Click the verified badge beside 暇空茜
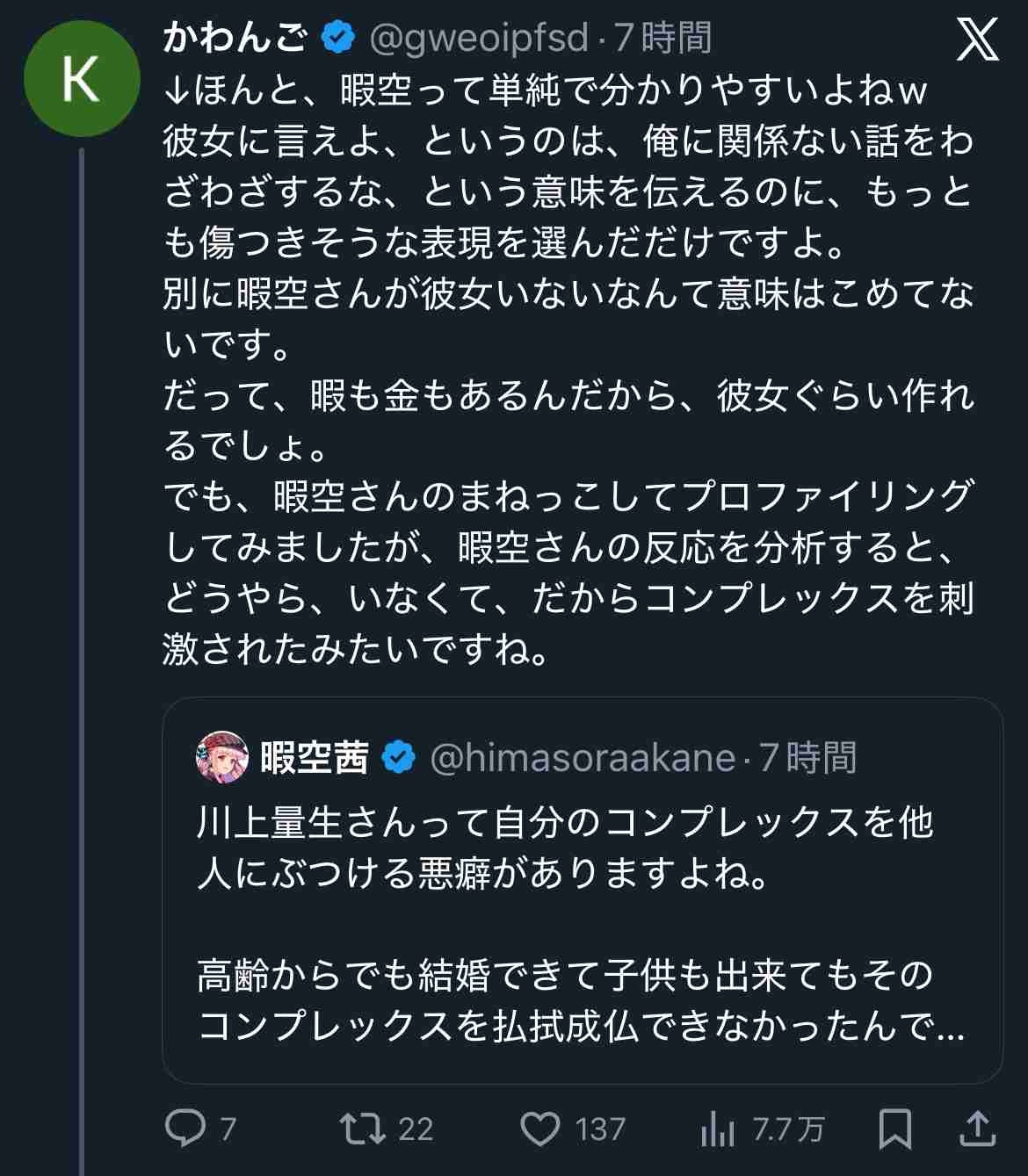The width and height of the screenshot is (1028, 1176). pos(399,757)
